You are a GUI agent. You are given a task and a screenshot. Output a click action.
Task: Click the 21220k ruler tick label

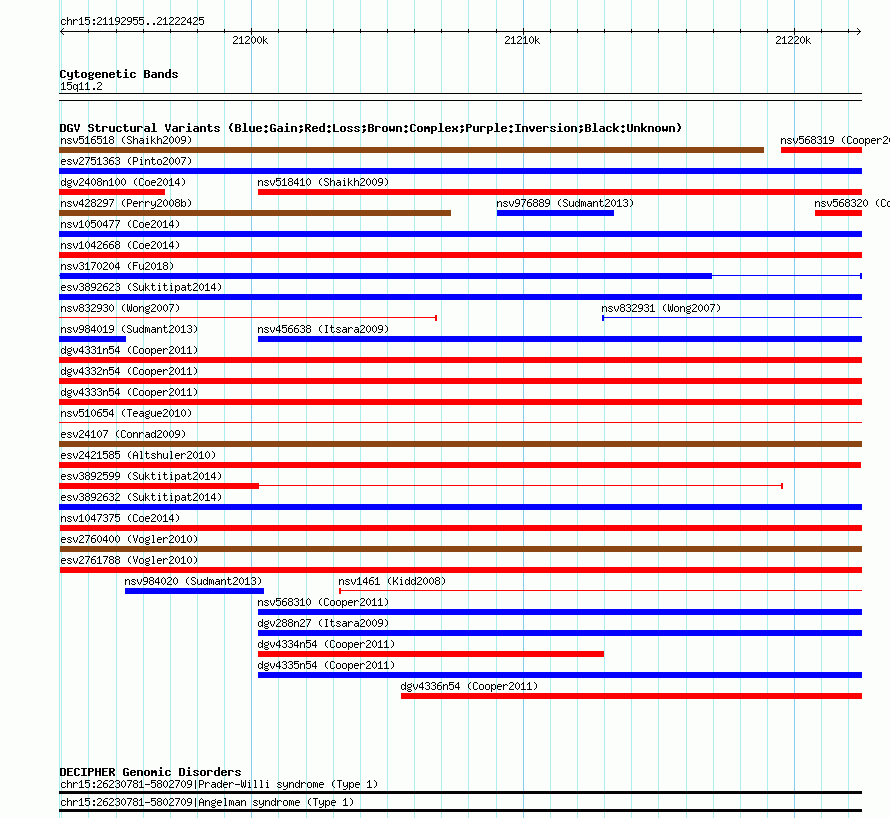click(x=793, y=41)
